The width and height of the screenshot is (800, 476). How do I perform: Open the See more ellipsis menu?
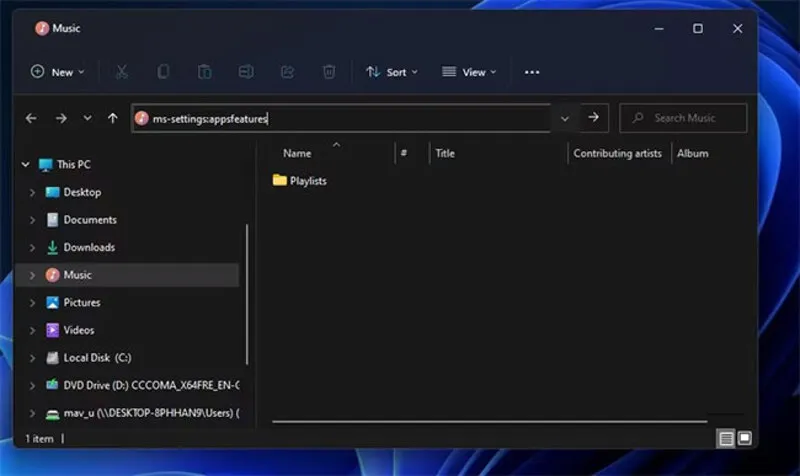[532, 72]
